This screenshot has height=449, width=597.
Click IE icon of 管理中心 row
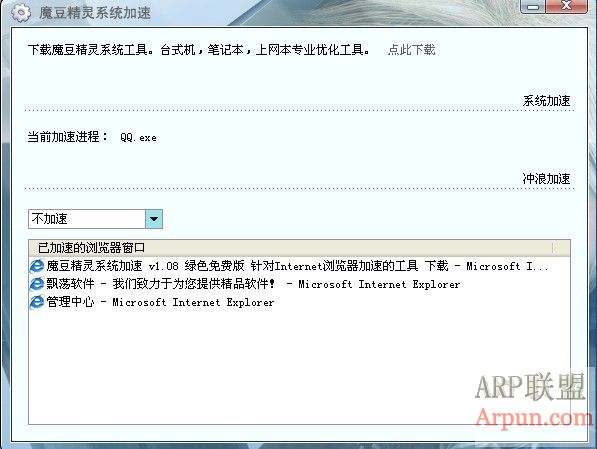click(37, 302)
